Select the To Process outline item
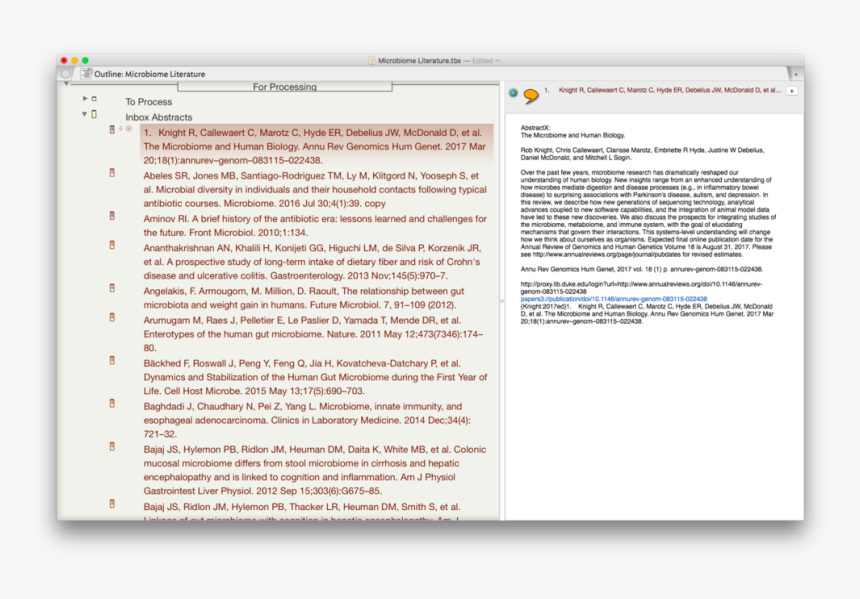 point(149,102)
